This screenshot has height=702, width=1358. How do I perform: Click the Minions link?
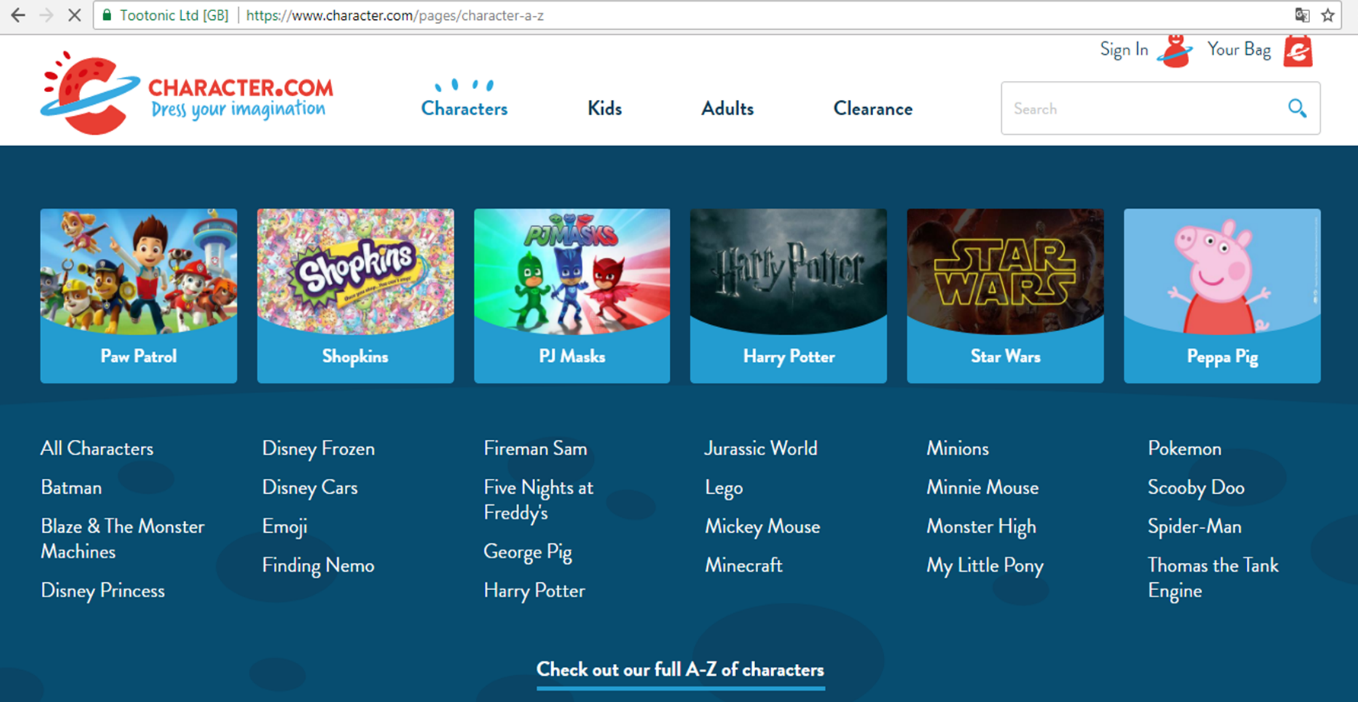click(x=958, y=448)
